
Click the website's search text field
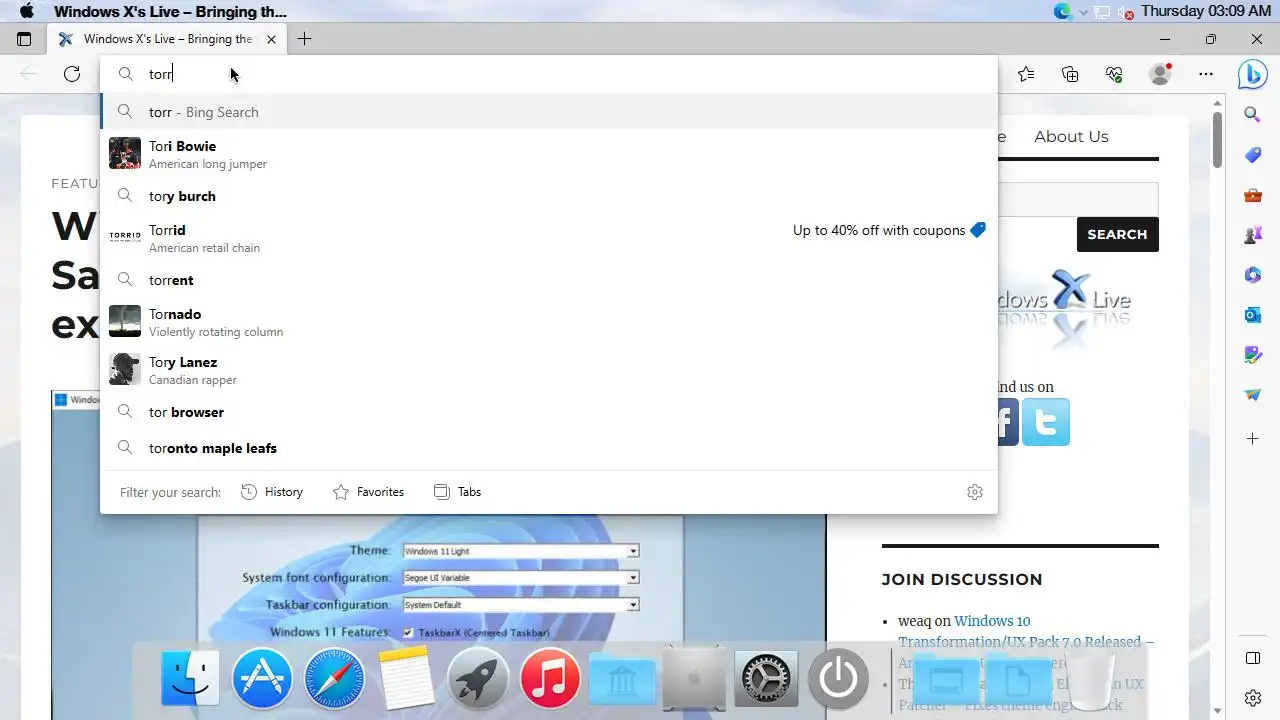pyautogui.click(x=1078, y=200)
